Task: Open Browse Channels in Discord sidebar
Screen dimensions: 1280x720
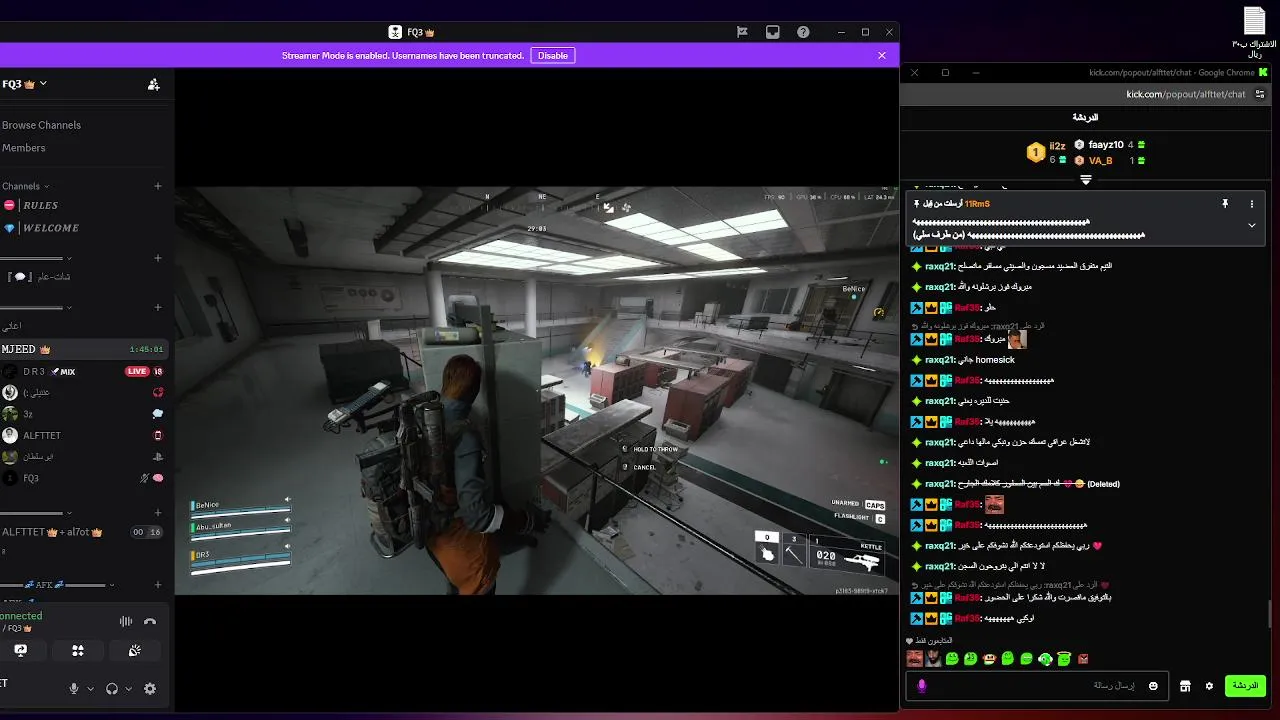Action: [x=41, y=125]
